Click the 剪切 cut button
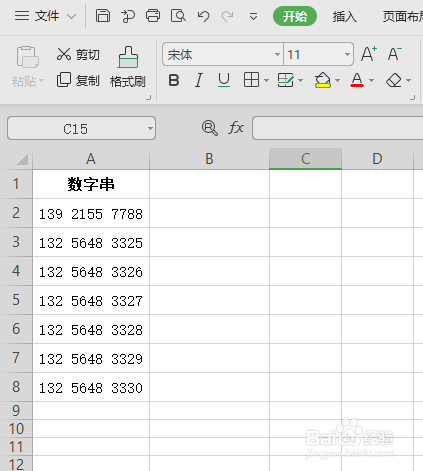 pos(78,54)
